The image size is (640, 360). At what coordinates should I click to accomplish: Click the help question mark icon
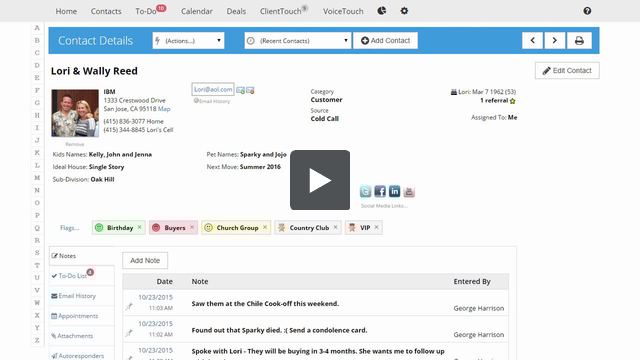coord(587,11)
